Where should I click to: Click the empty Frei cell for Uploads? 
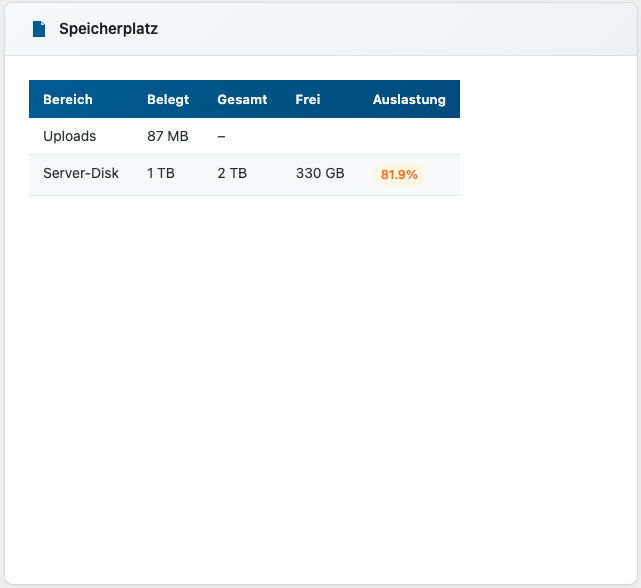(x=320, y=136)
